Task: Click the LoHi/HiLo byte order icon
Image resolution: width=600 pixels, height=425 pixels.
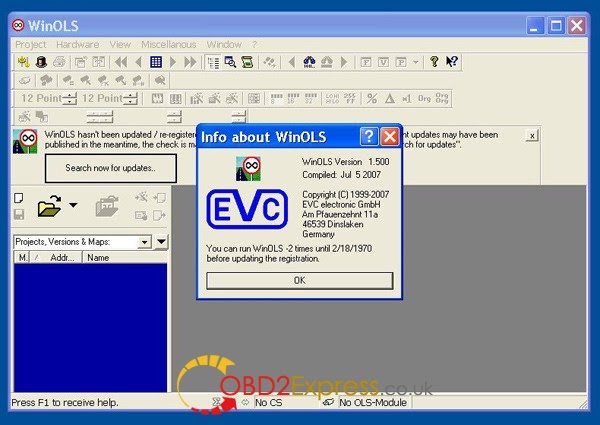Action: coord(332,99)
